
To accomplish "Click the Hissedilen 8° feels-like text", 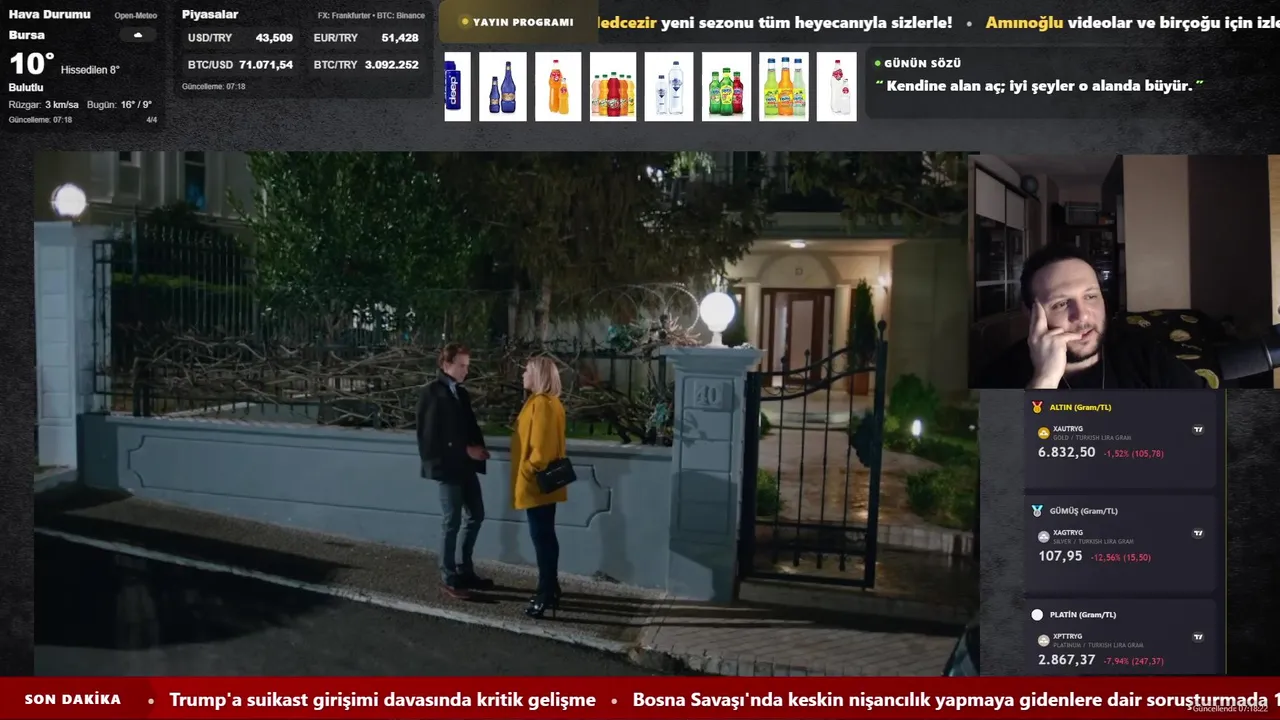I will tap(90, 70).
